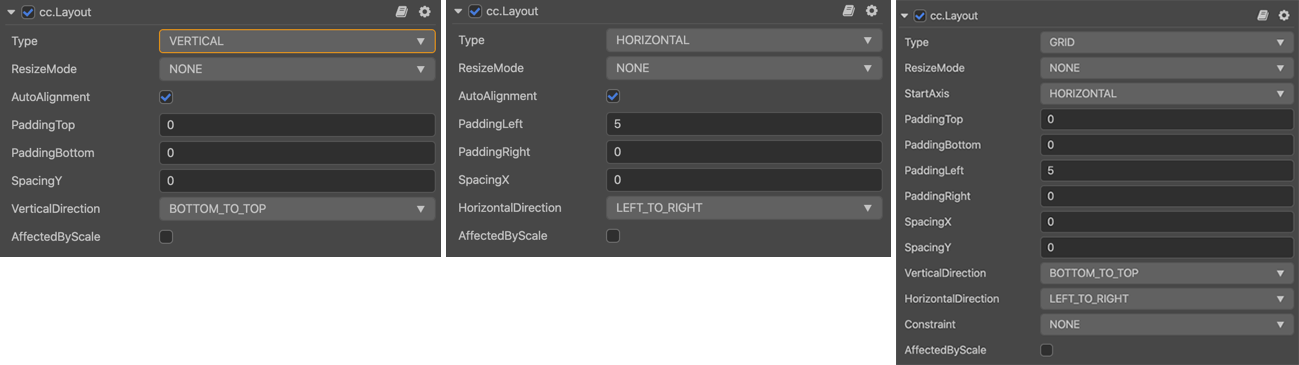Disable the cc.Layout component in the HORIZONTAL panel
This screenshot has height=365, width=1299.
click(475, 12)
